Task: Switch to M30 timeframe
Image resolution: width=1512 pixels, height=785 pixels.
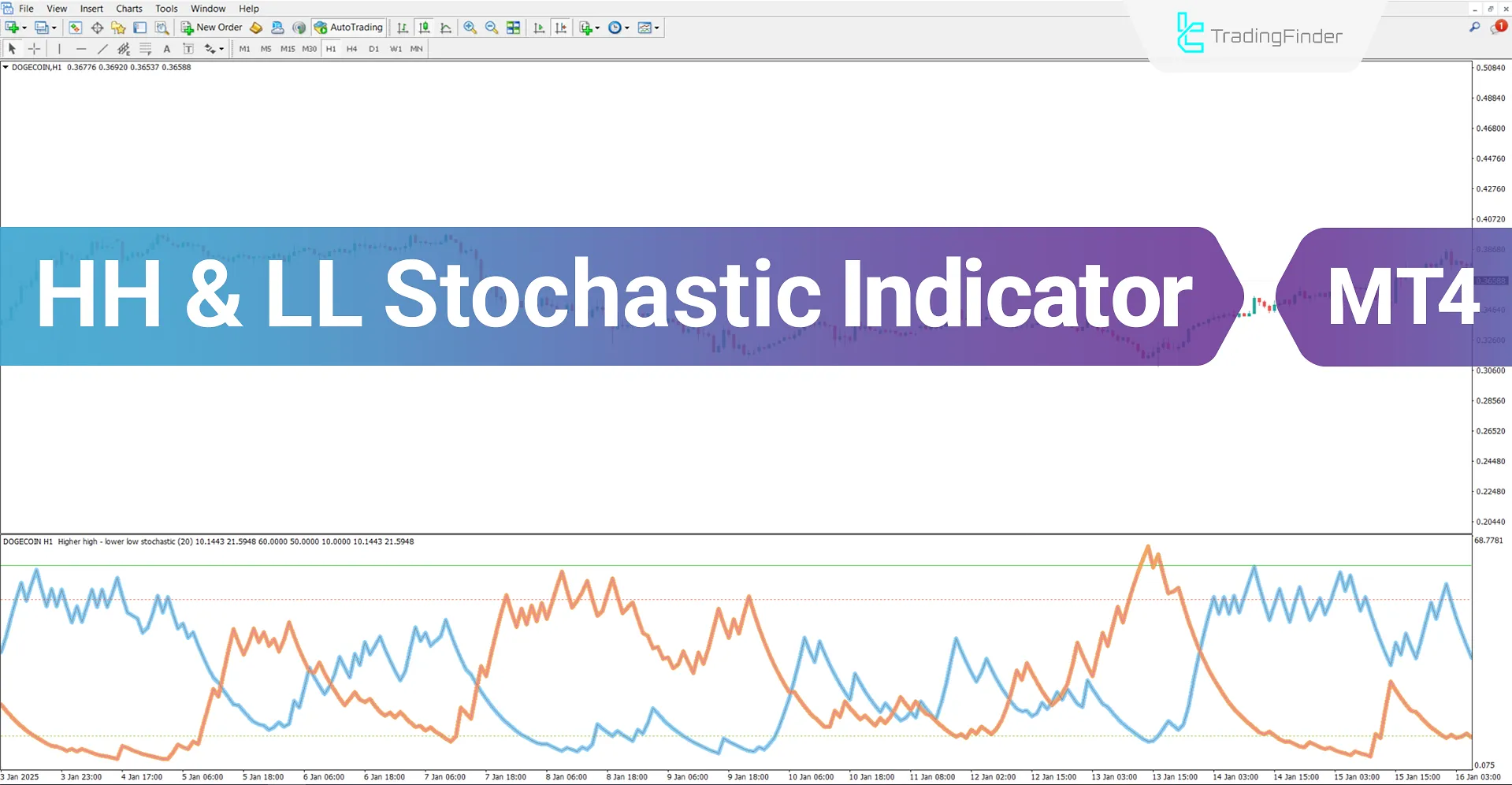Action: pyautogui.click(x=309, y=49)
